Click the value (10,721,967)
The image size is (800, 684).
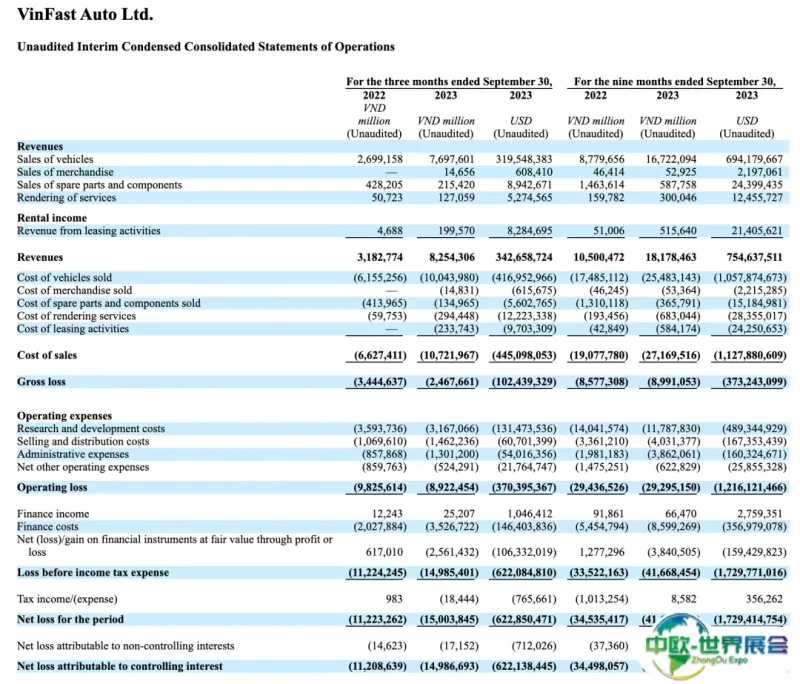pos(449,355)
